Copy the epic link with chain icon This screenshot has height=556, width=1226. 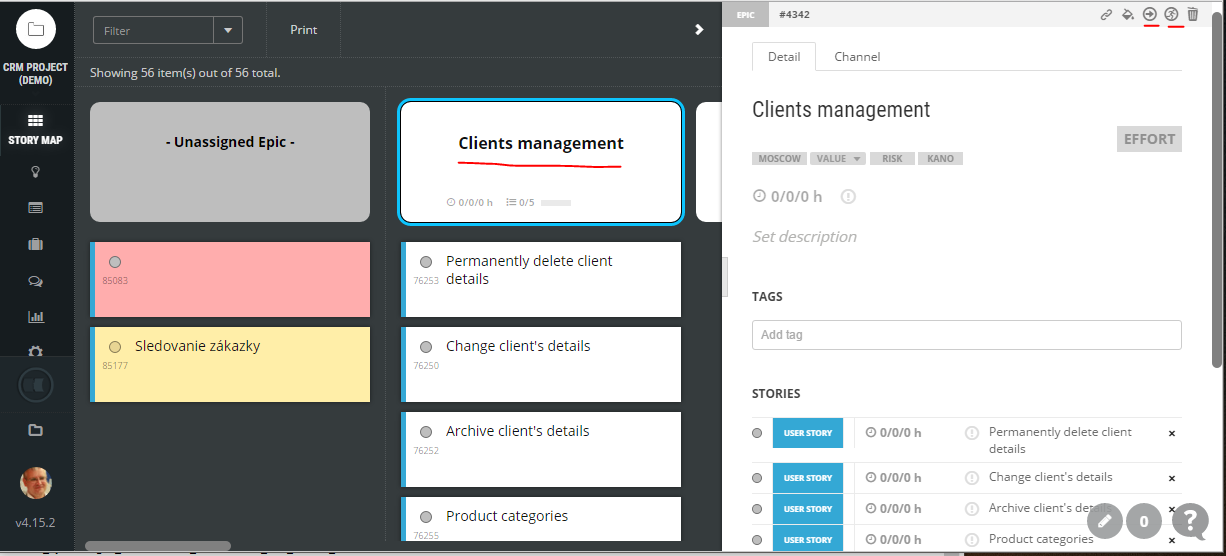click(x=1106, y=14)
